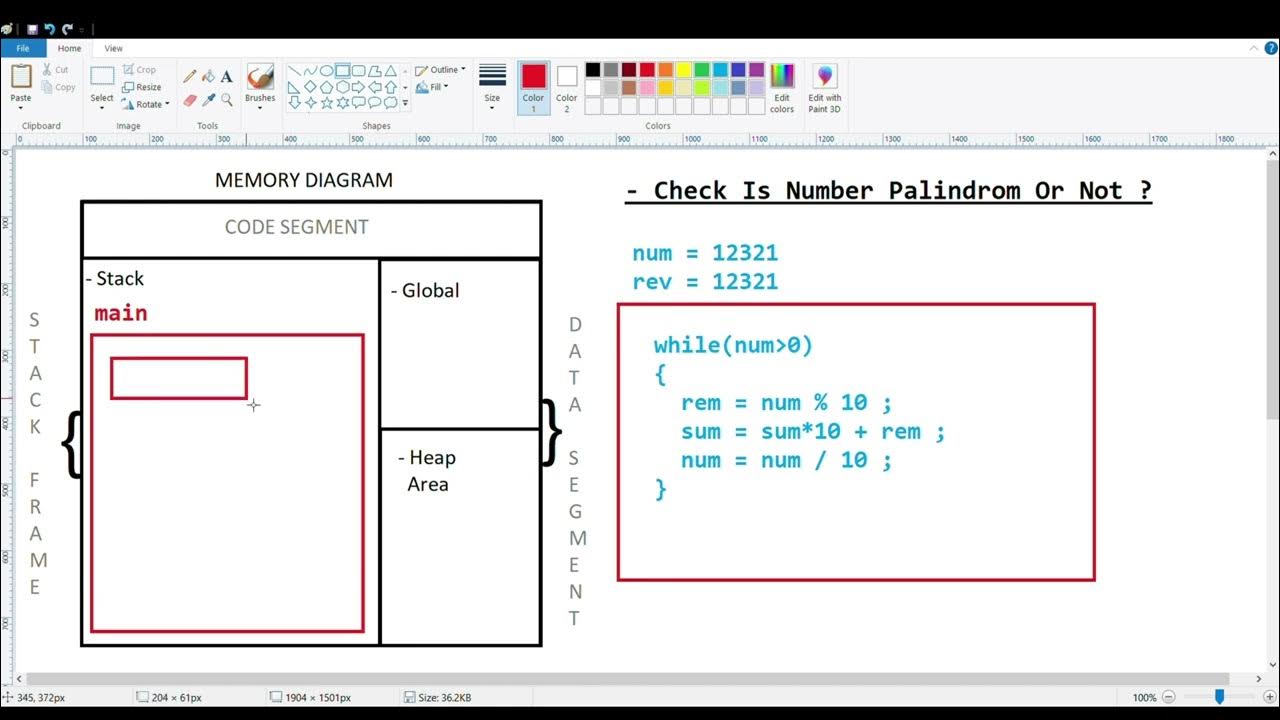Viewport: 1280px width, 720px height.
Task: Click the Select rectangle icon
Action: 102,76
